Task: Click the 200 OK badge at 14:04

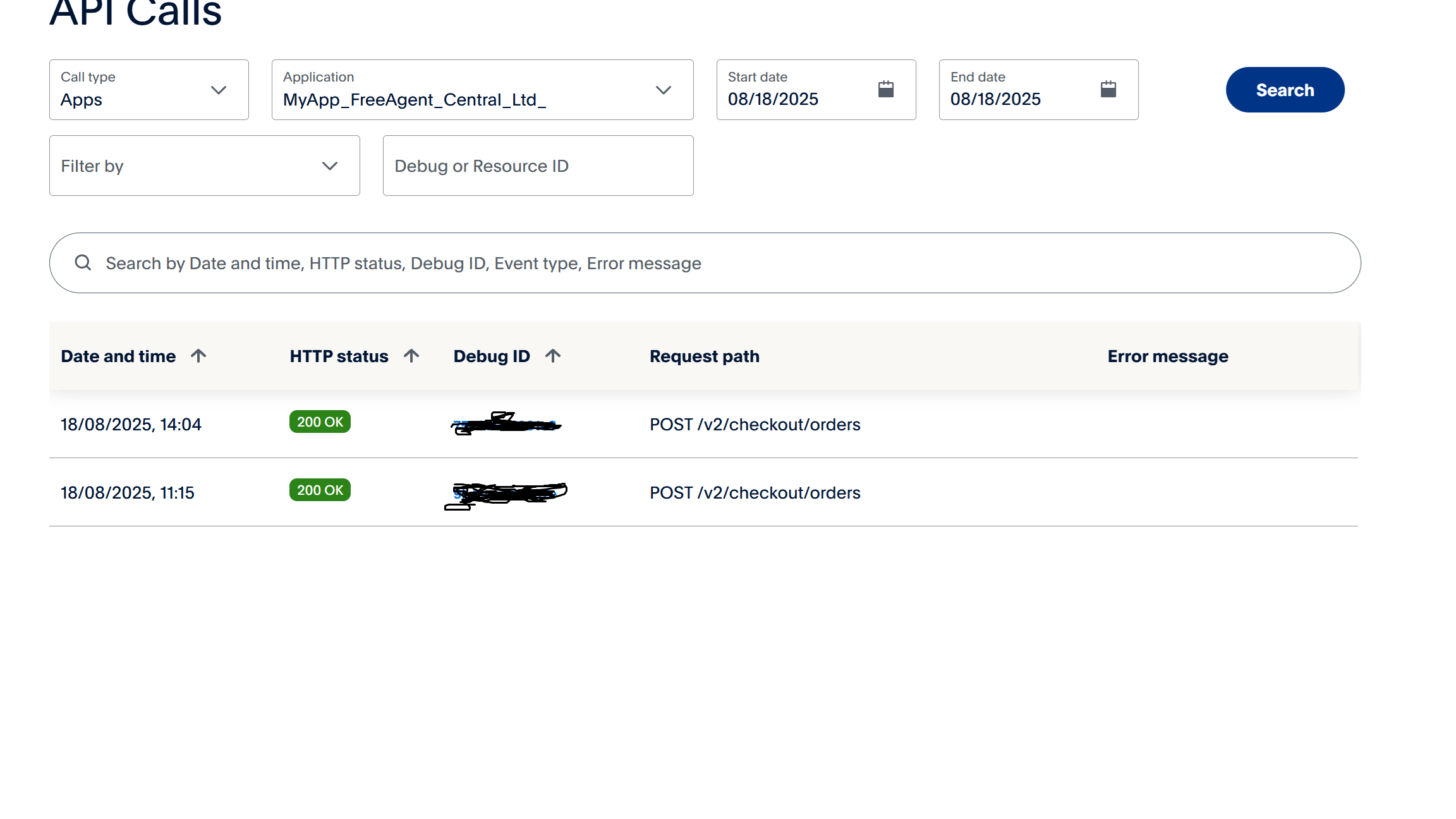Action: [x=320, y=422]
